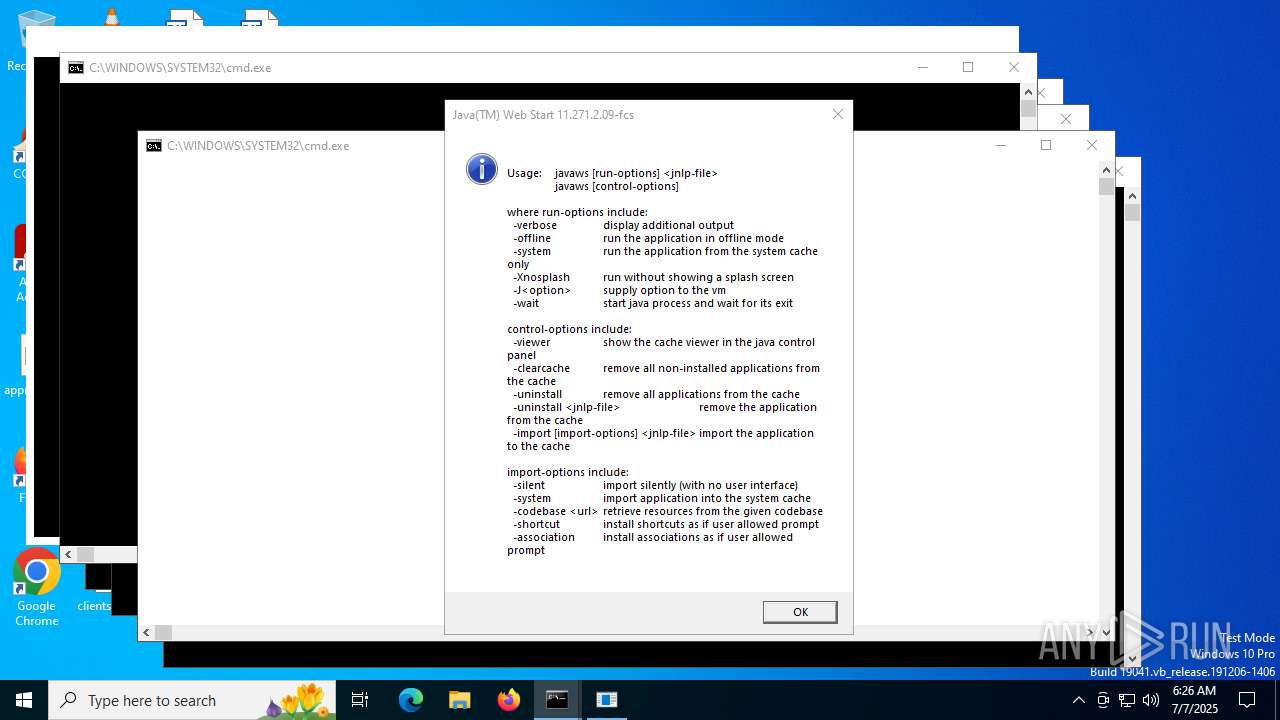Close the front cmd.exe window

(1092, 145)
